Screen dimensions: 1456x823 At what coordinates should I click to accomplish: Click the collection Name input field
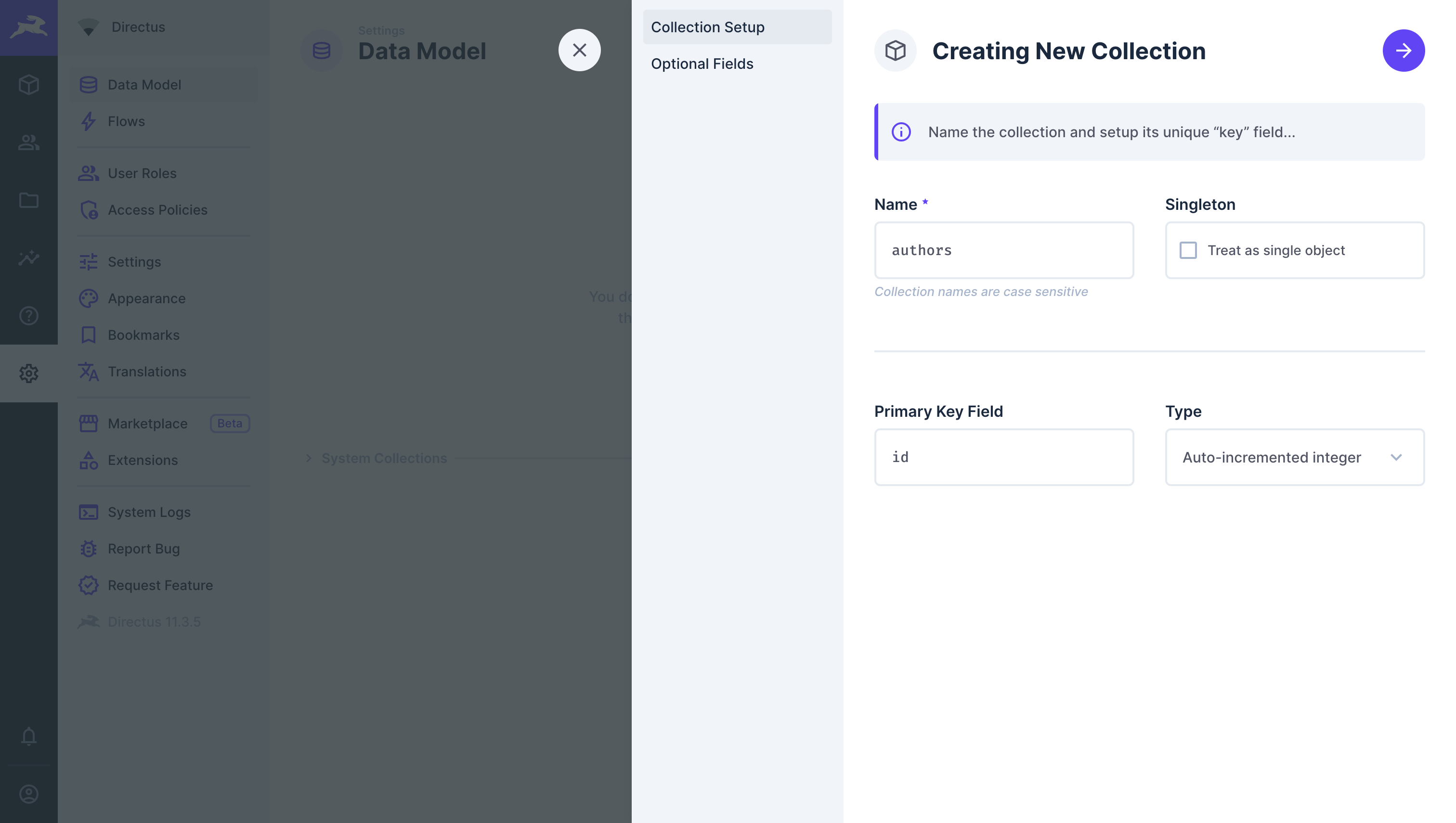[x=1003, y=250]
